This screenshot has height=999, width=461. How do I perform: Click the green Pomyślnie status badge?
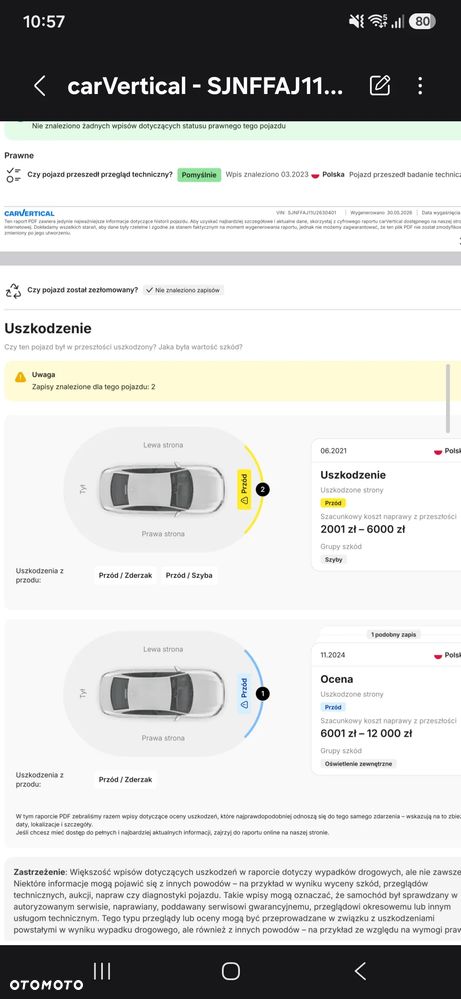pos(199,175)
